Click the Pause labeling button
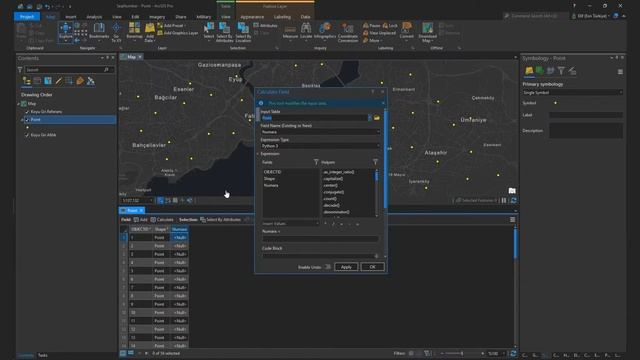 click(371, 26)
